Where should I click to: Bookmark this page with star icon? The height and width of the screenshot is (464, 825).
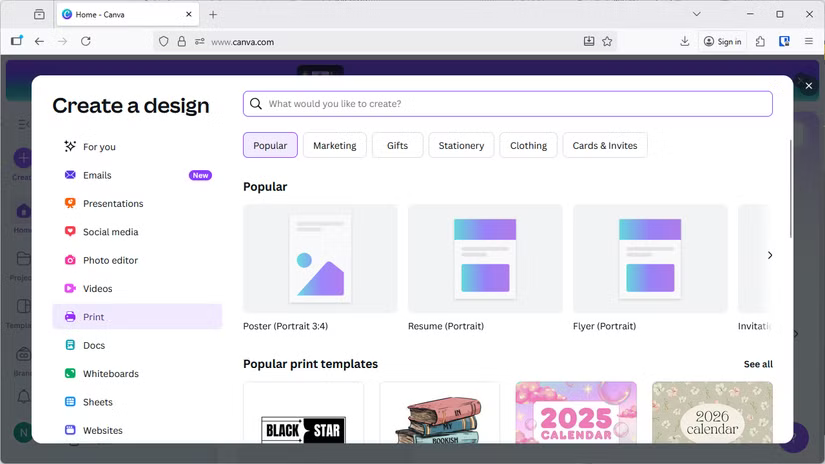(x=607, y=42)
